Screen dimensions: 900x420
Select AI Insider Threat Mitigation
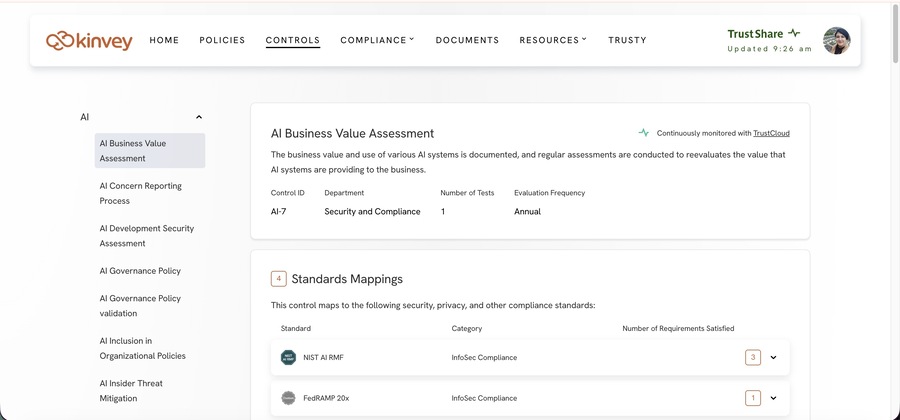[131, 391]
